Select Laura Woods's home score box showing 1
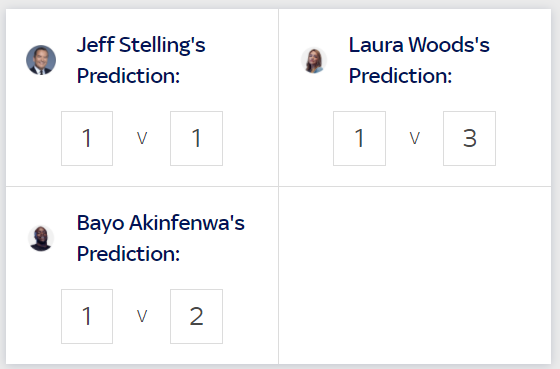560x369 pixels. 359,138
